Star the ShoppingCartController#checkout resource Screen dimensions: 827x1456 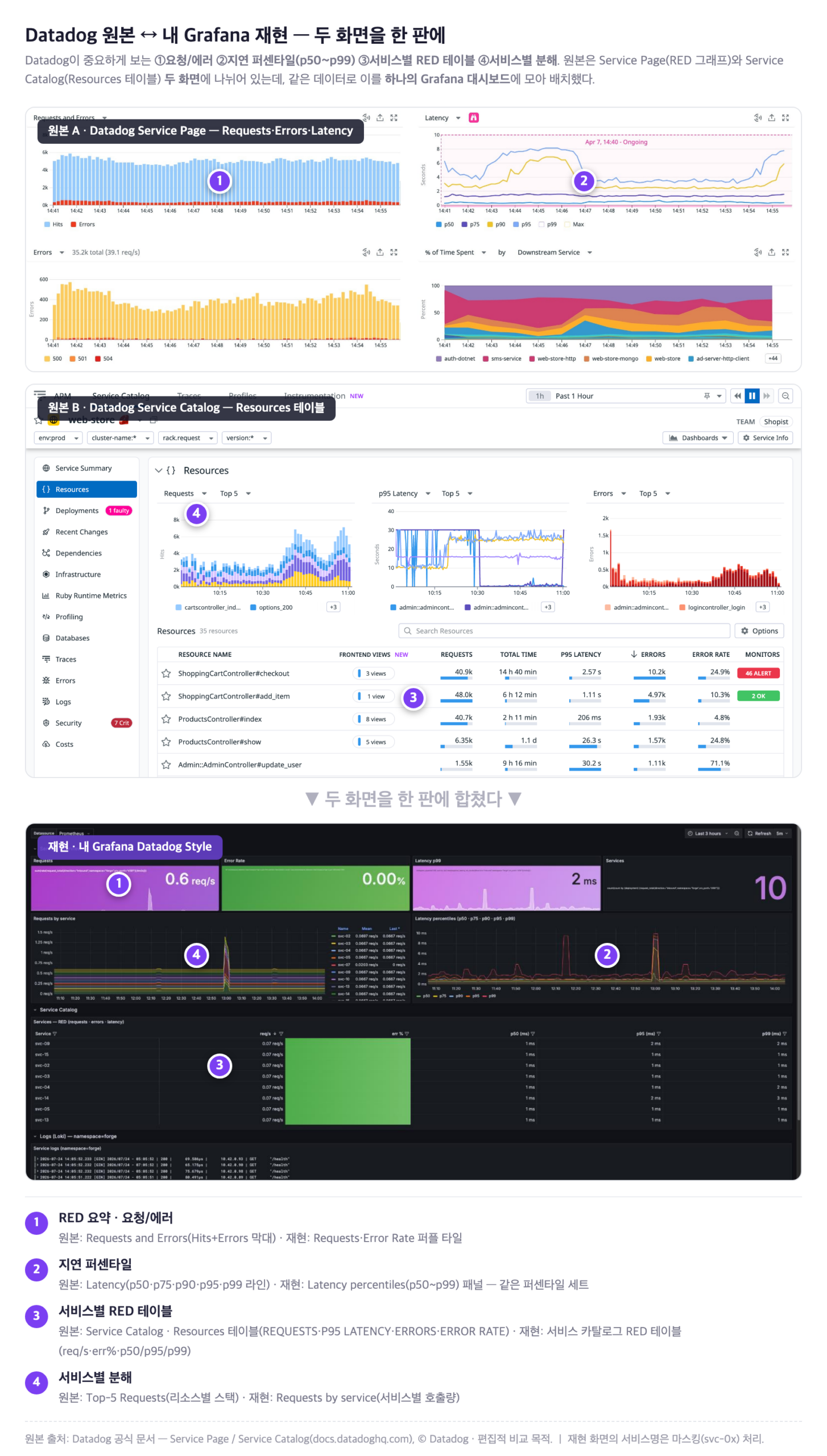coord(166,673)
